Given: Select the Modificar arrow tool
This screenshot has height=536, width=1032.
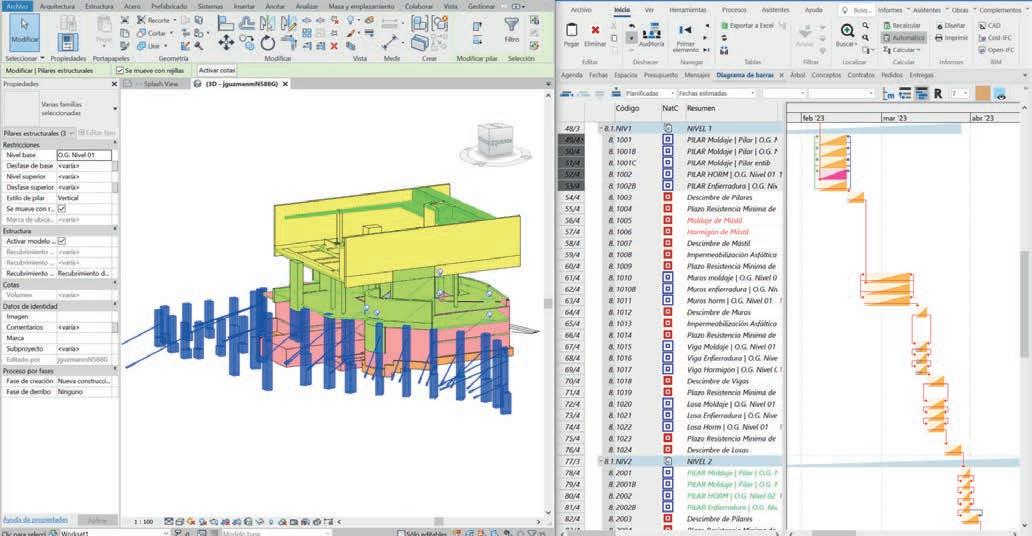Looking at the screenshot, I should tap(24, 30).
